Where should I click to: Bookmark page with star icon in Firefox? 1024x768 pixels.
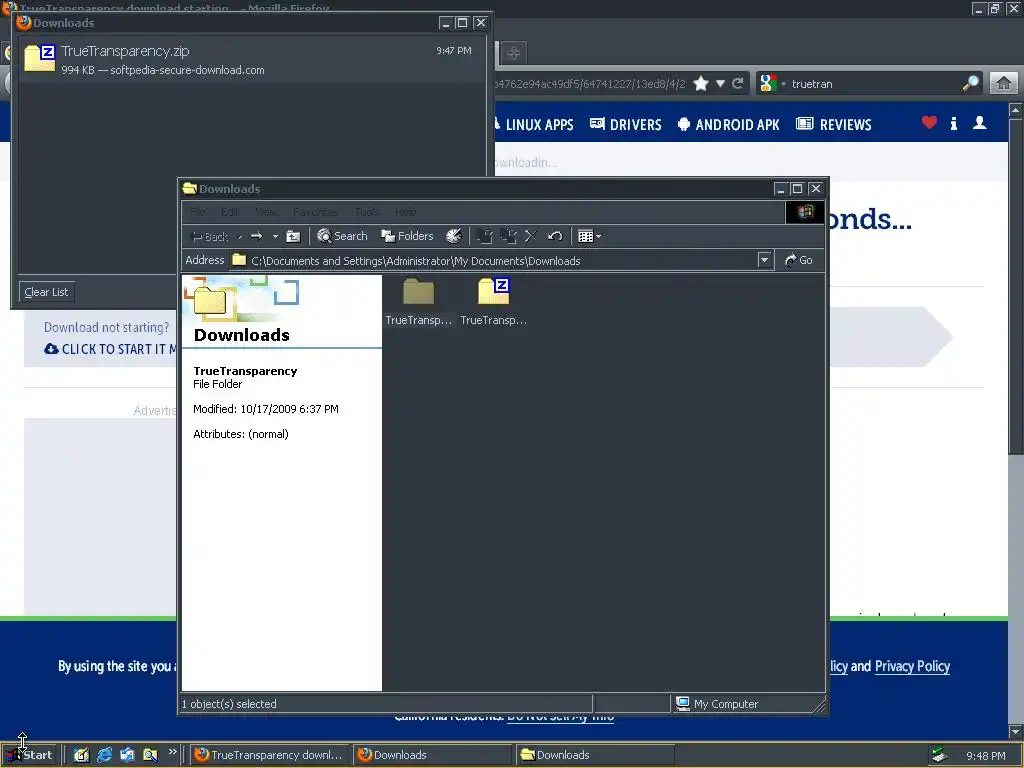pyautogui.click(x=701, y=84)
